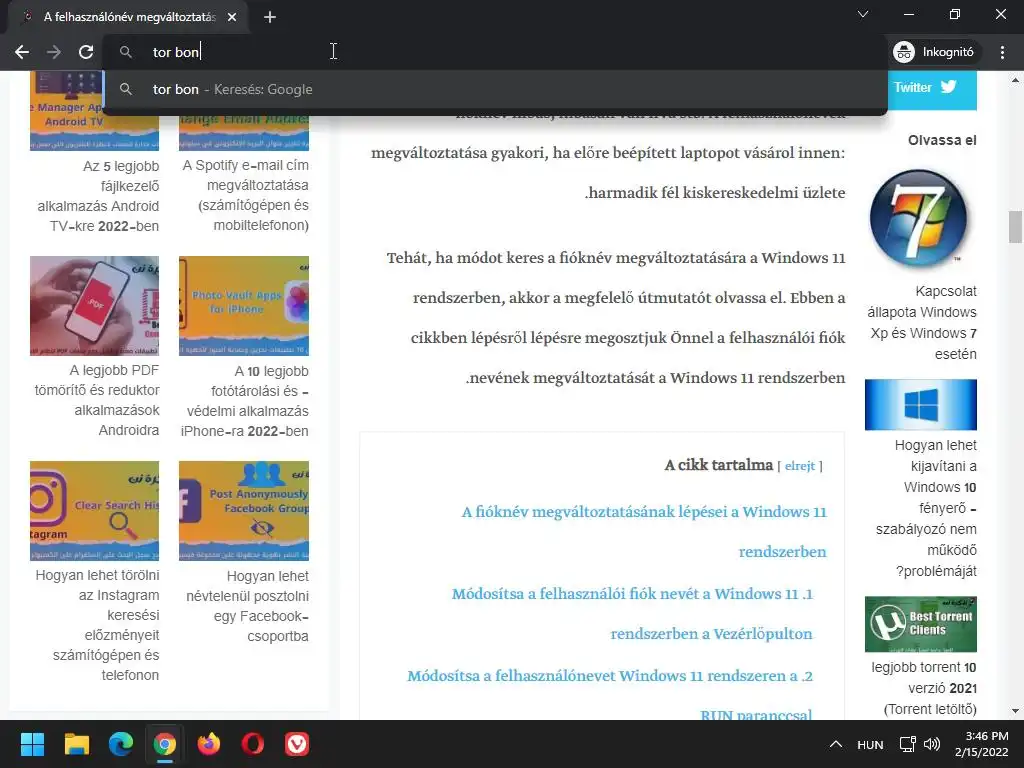Screen dimensions: 1024x768
Task: Launch Opera from the taskbar
Action: click(x=253, y=744)
